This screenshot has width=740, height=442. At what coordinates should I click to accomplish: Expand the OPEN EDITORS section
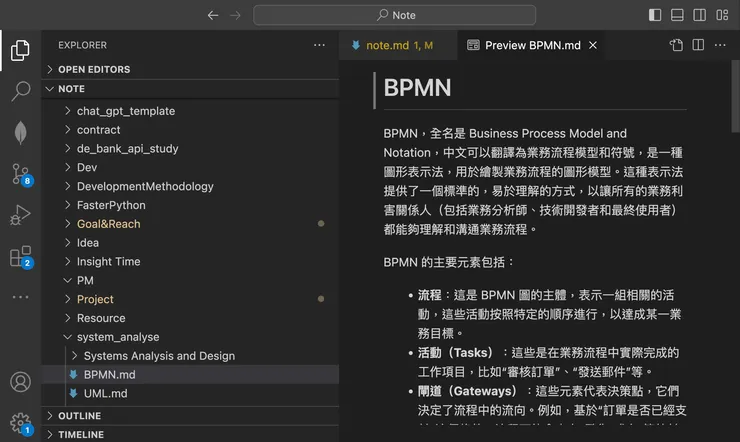point(190,69)
